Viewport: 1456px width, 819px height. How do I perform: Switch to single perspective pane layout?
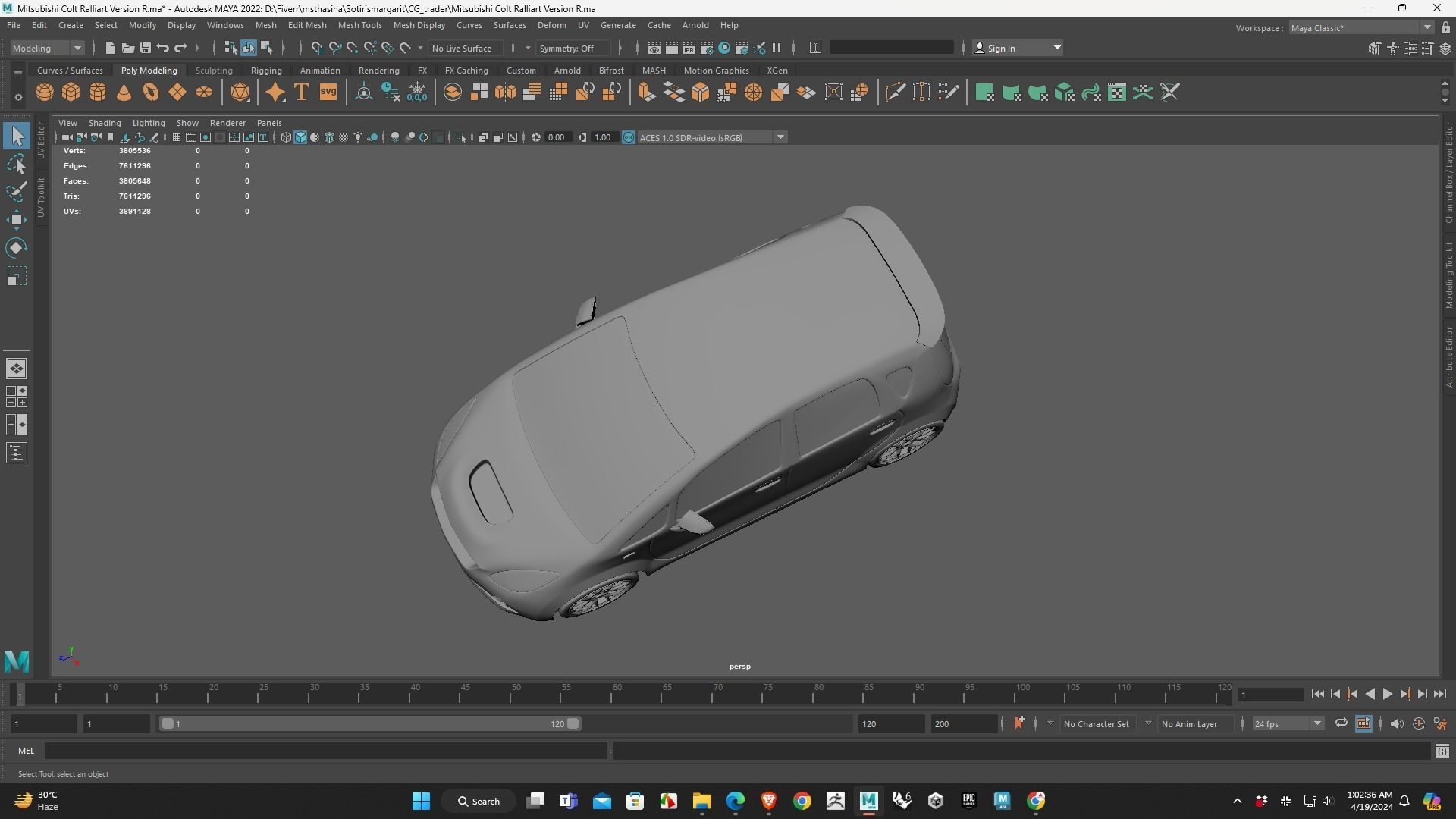click(x=17, y=369)
